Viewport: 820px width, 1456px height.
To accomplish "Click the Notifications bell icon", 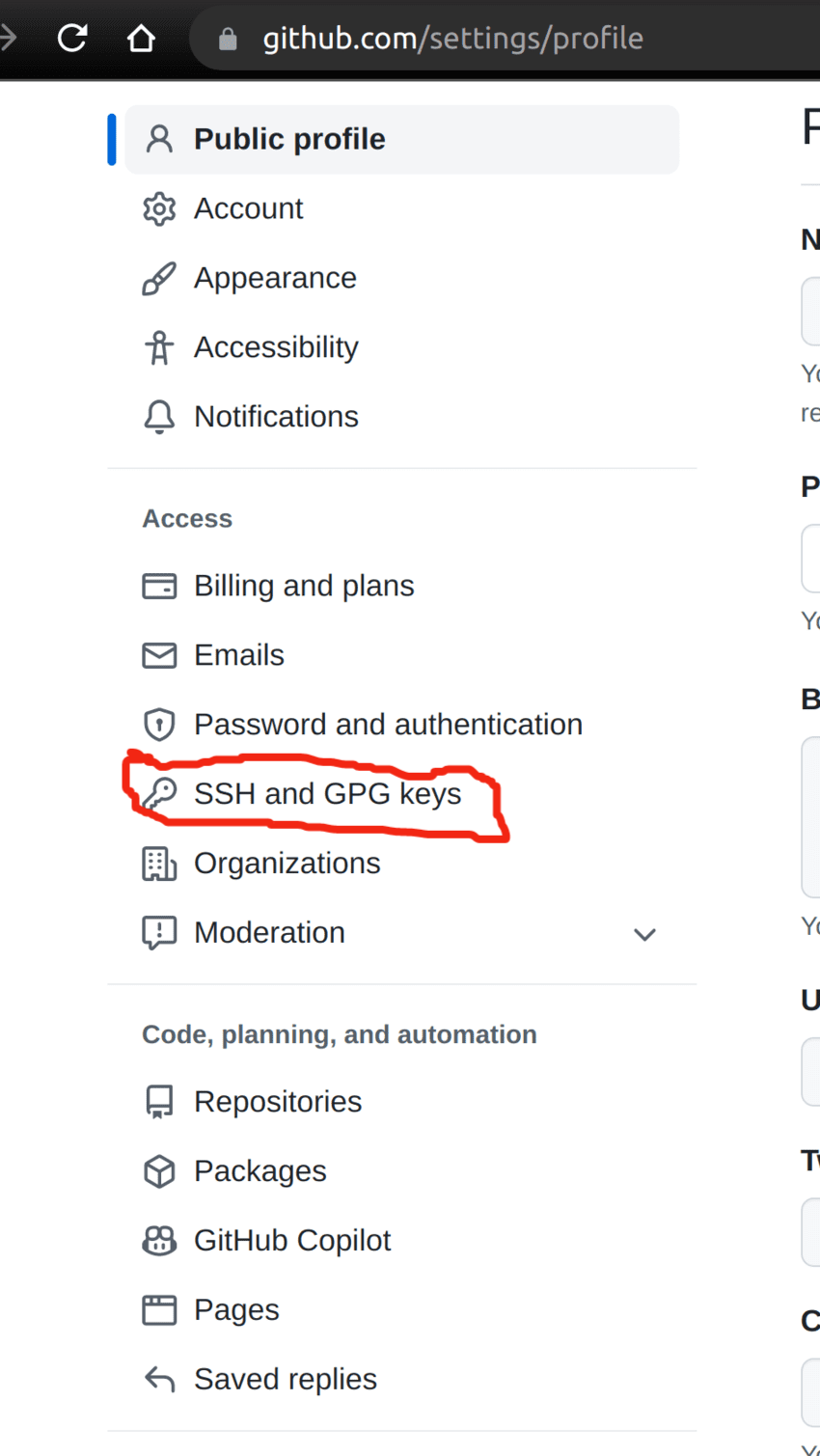I will click(x=158, y=417).
